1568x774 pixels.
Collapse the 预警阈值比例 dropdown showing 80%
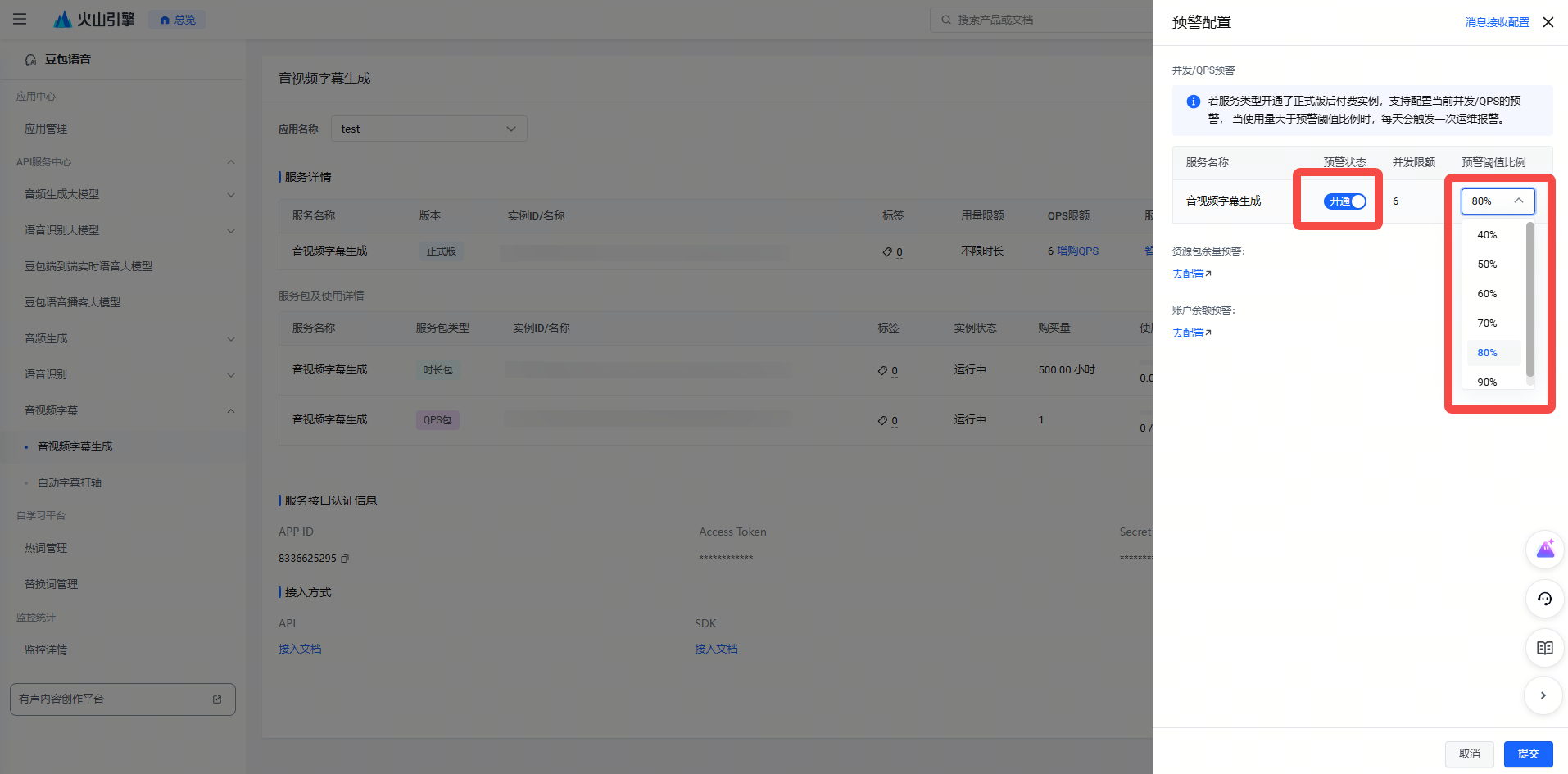coord(1498,201)
